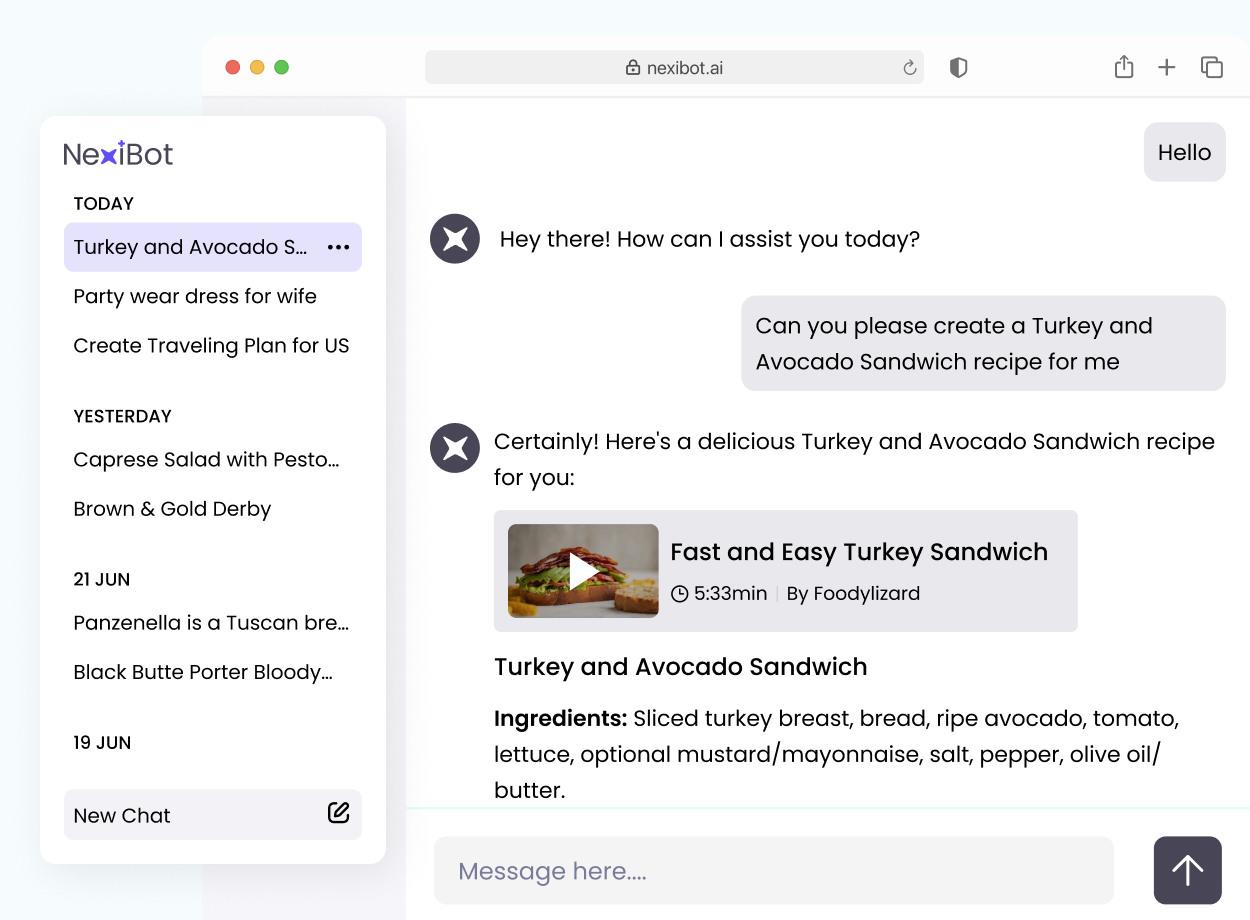This screenshot has height=920, width=1250.
Task: Click the Turkey and Avocado Sandwich recipe heading
Action: [681, 667]
